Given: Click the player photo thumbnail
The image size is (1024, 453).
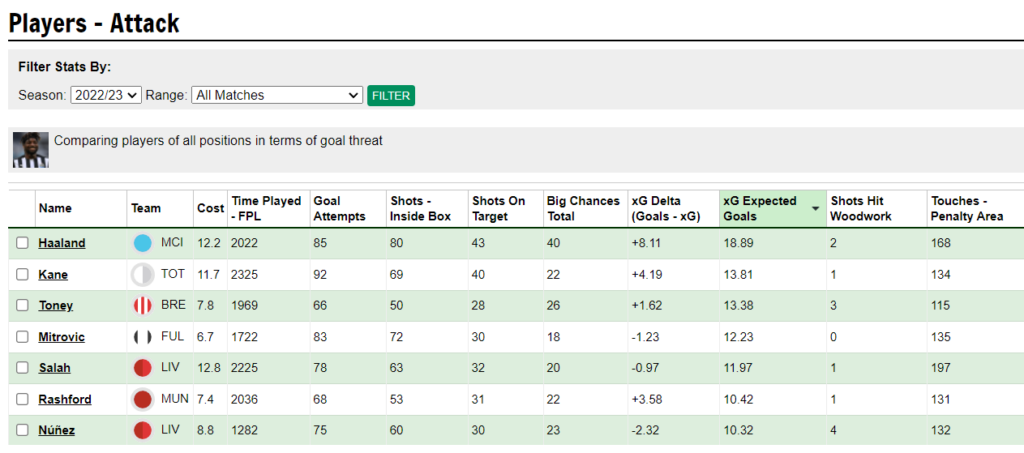Looking at the screenshot, I should coord(31,150).
